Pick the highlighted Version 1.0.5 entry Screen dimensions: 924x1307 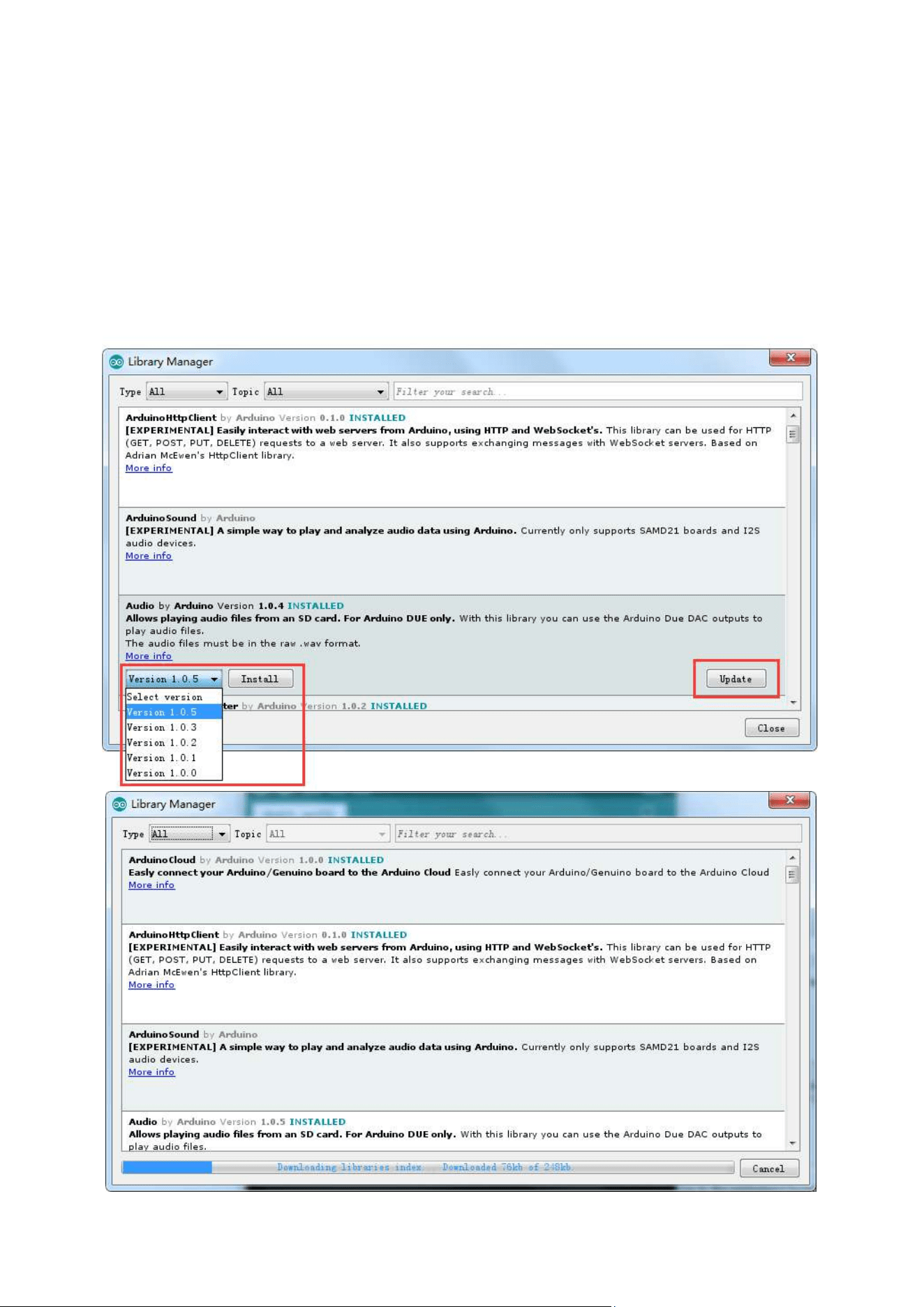point(174,712)
